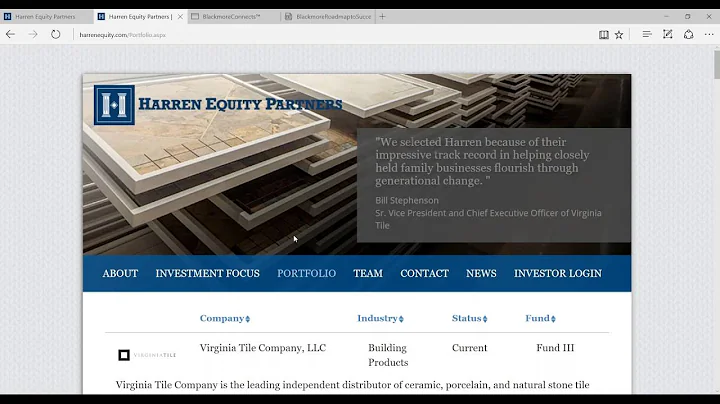Image resolution: width=720 pixels, height=404 pixels.
Task: Open the NEWS navigation item
Action: [x=481, y=273]
